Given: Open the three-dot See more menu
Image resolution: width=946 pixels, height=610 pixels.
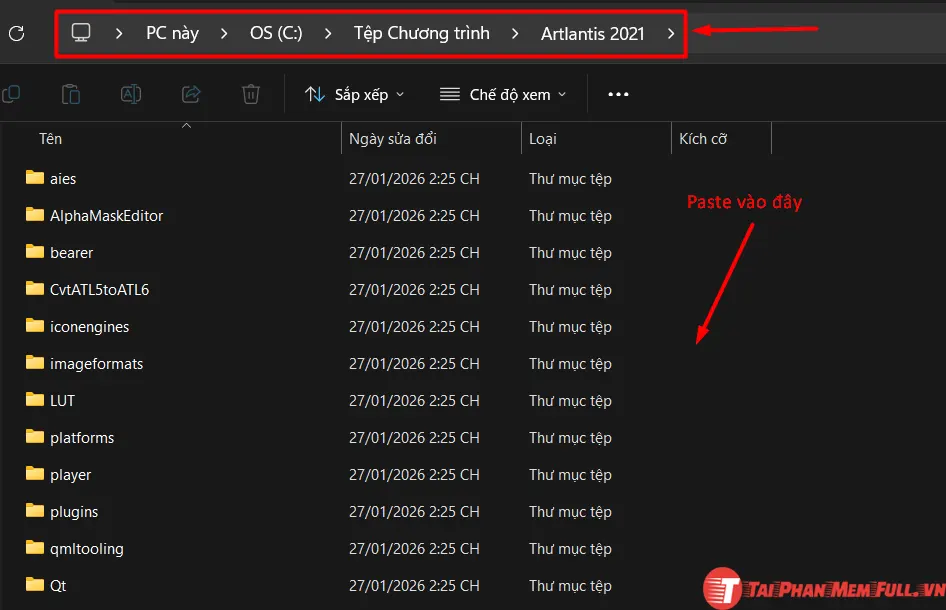Looking at the screenshot, I should pyautogui.click(x=618, y=94).
